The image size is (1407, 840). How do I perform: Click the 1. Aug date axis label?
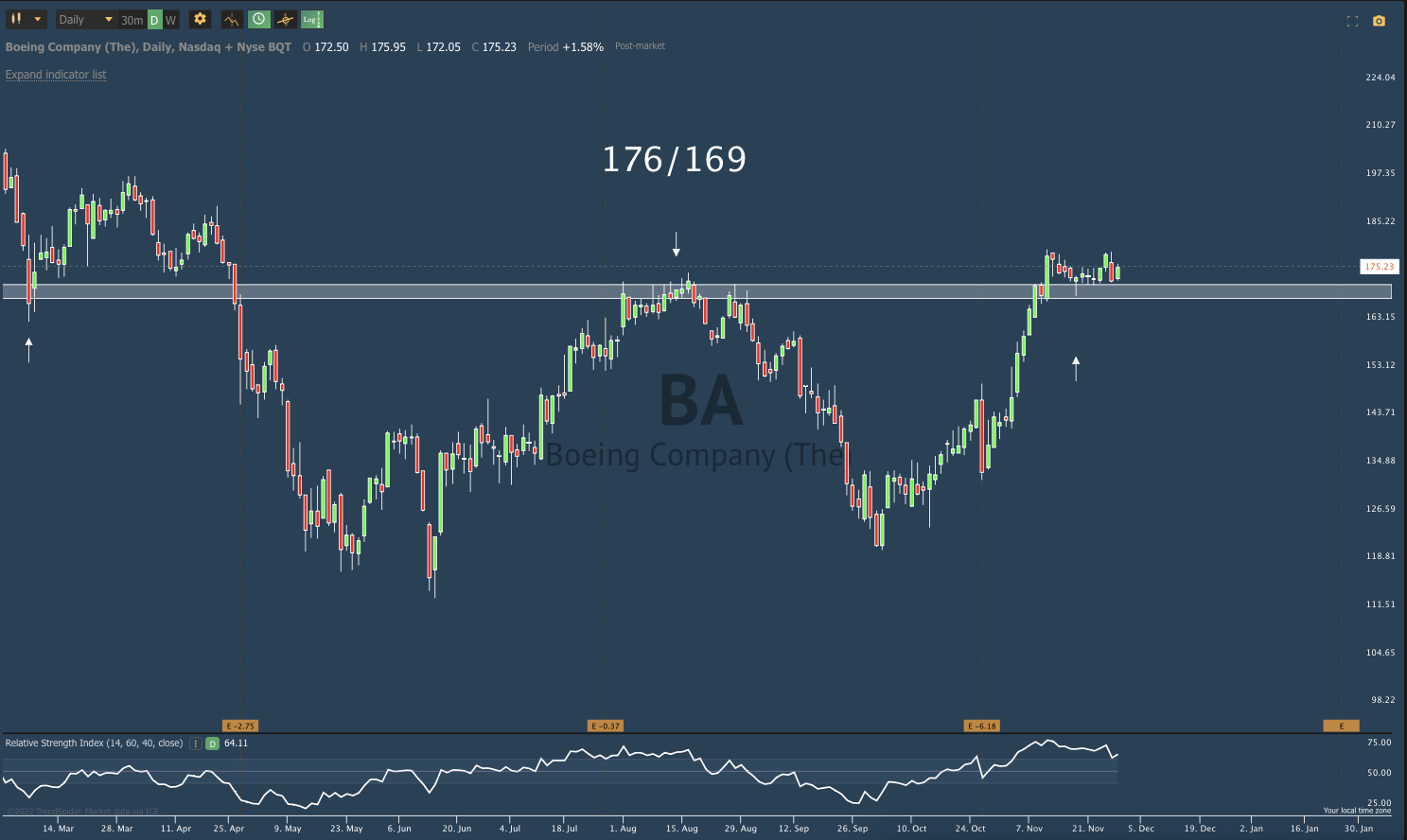623,829
